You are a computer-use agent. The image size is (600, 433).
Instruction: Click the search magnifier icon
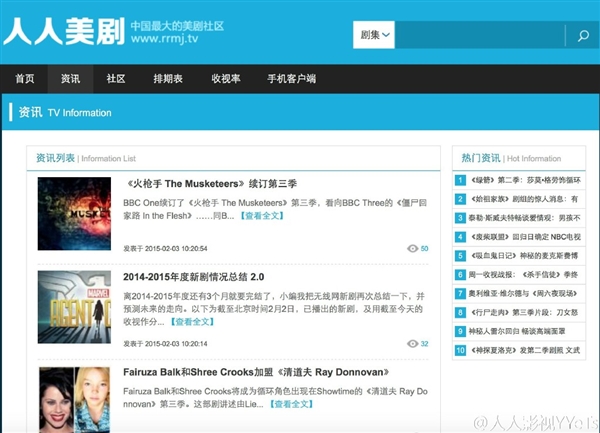pyautogui.click(x=582, y=36)
